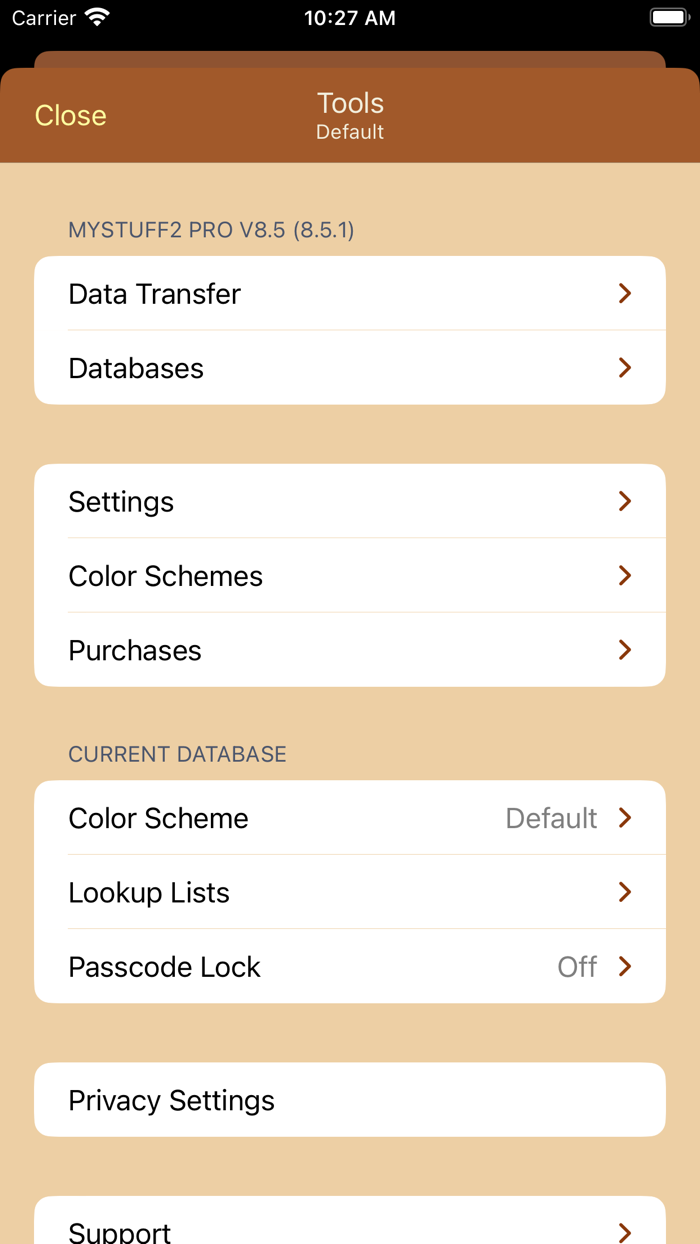Image resolution: width=700 pixels, height=1244 pixels.
Task: Tap the Lookup Lists arrow icon
Action: pyautogui.click(x=625, y=892)
